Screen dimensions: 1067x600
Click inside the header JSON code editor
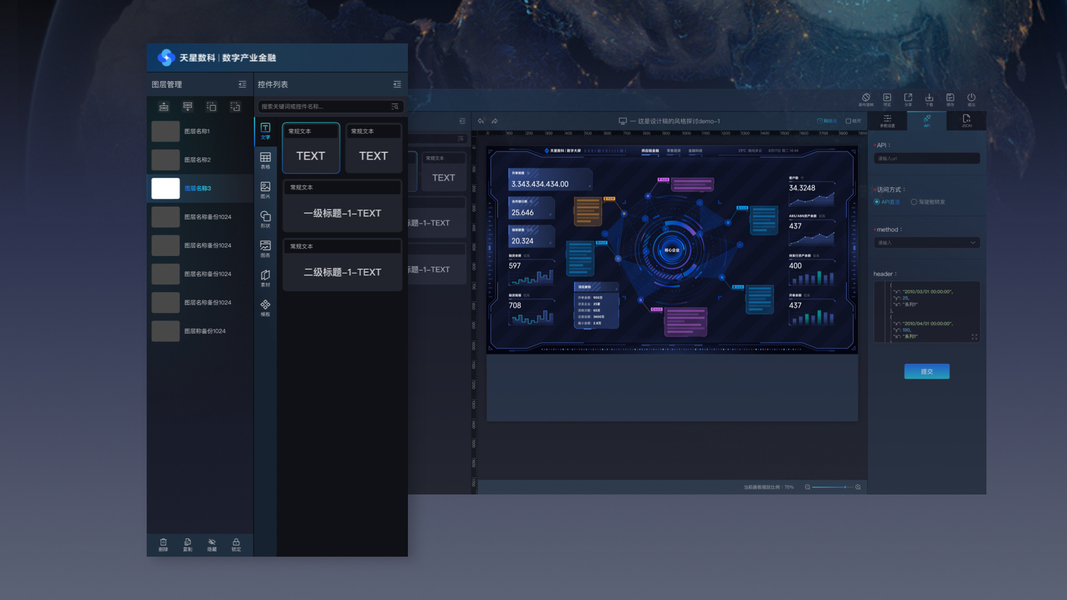tap(927, 312)
